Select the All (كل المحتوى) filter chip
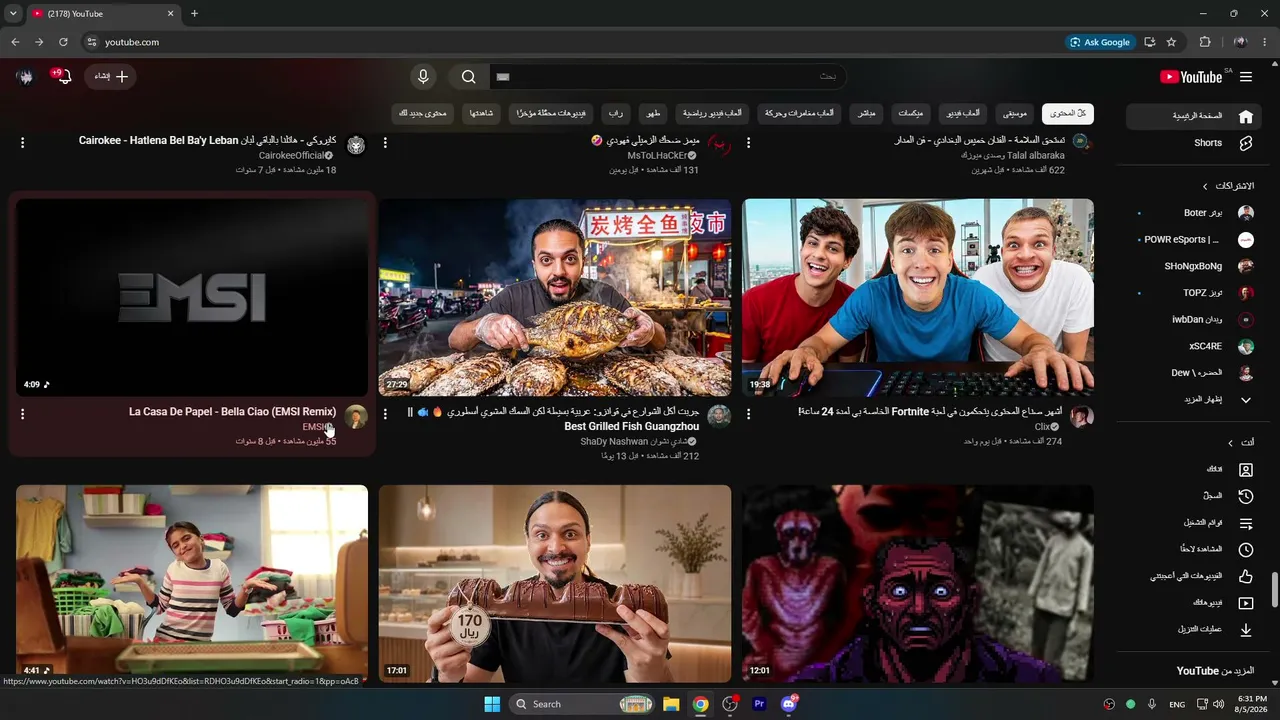The image size is (1280, 720). tap(1068, 113)
